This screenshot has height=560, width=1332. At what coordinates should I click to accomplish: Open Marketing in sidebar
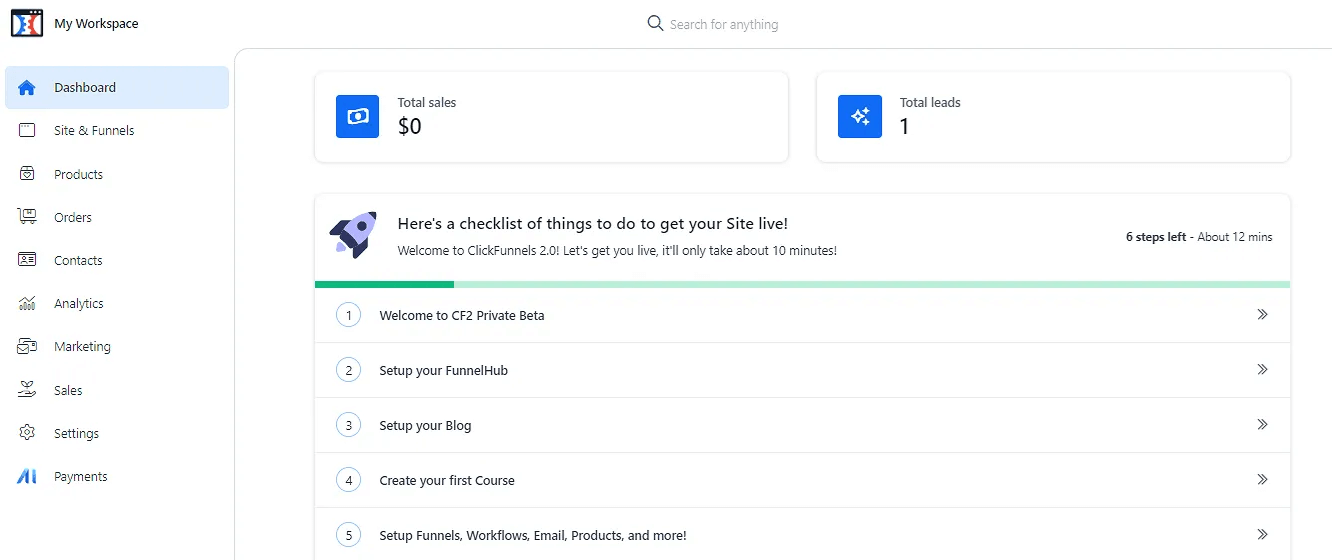(x=117, y=347)
